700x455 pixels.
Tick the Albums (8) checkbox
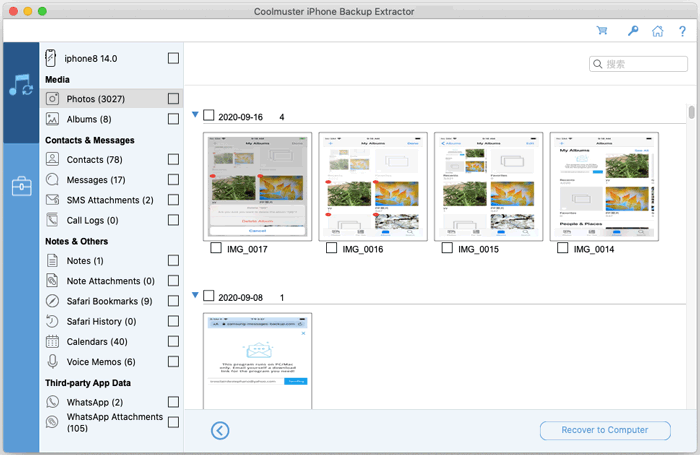173,119
